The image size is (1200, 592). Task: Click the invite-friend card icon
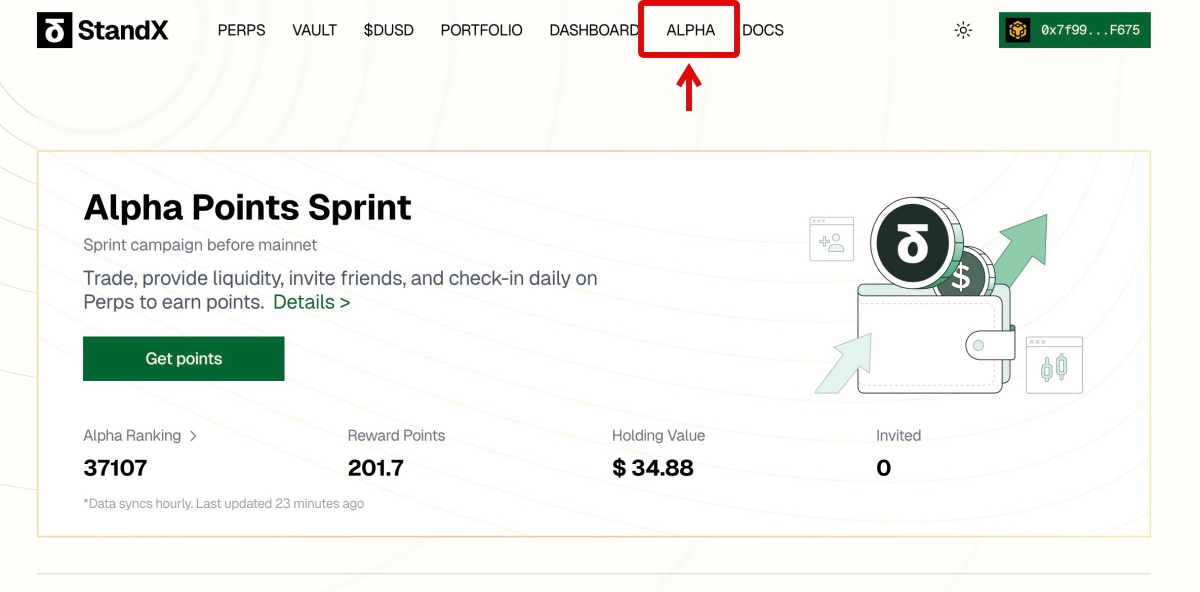coord(831,240)
